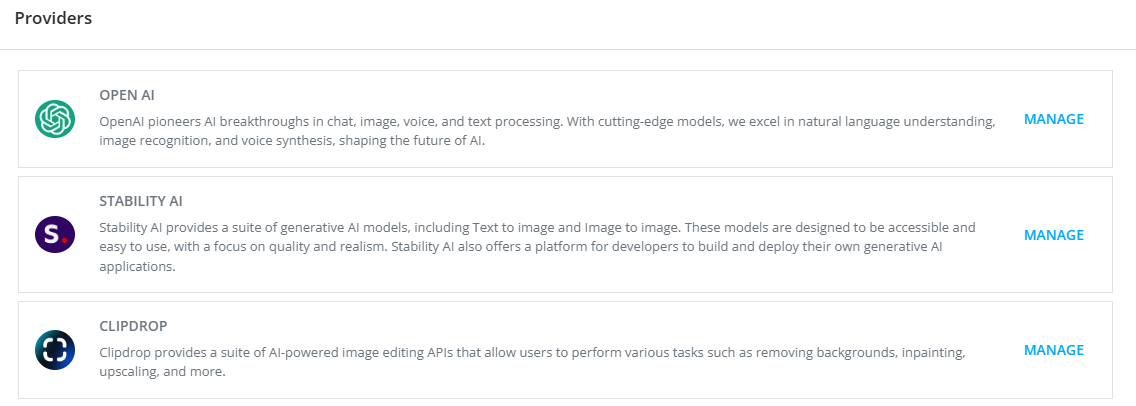Click the Providers page heading
Image resolution: width=1136 pixels, height=406 pixels.
[x=53, y=18]
